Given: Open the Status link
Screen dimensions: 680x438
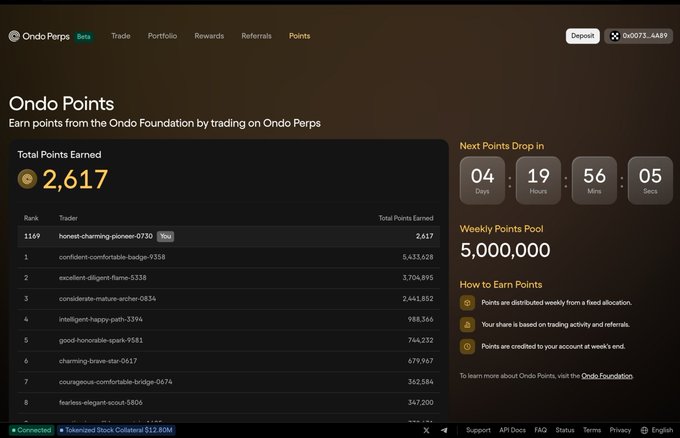Looking at the screenshot, I should click(565, 430).
